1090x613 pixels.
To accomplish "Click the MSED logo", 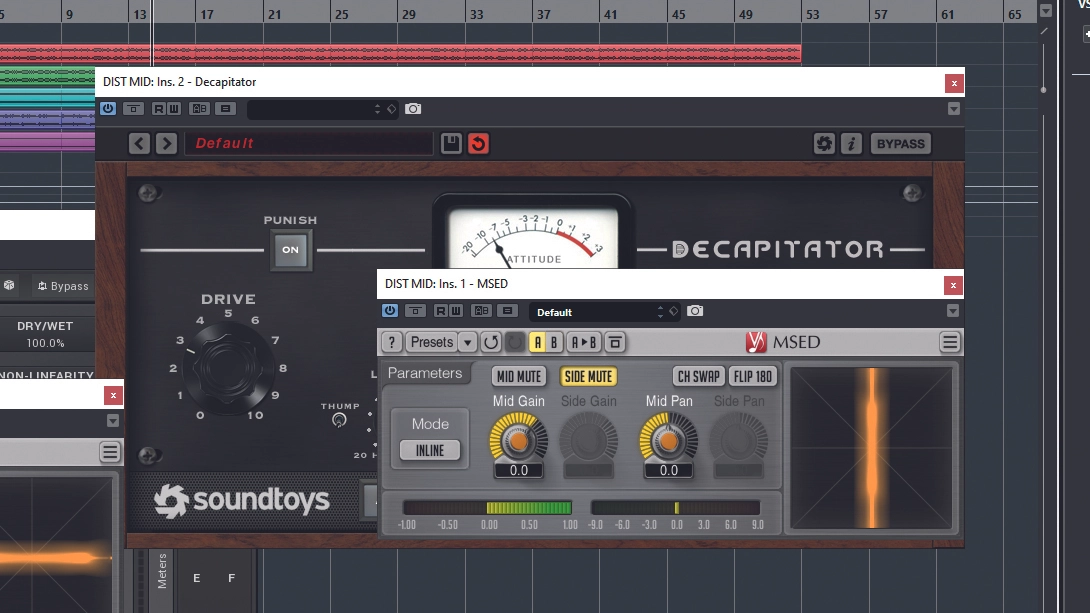I will pos(783,342).
